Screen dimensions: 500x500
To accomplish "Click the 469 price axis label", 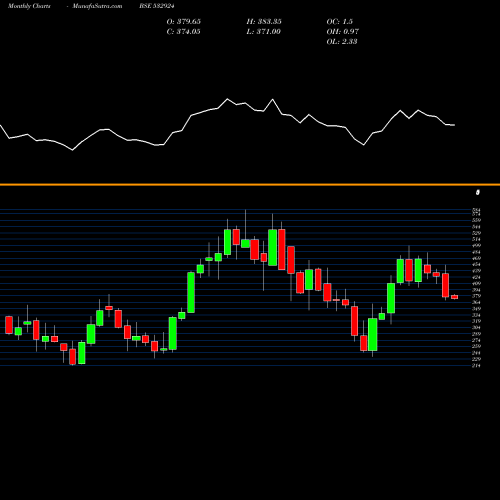I will coord(476,258).
